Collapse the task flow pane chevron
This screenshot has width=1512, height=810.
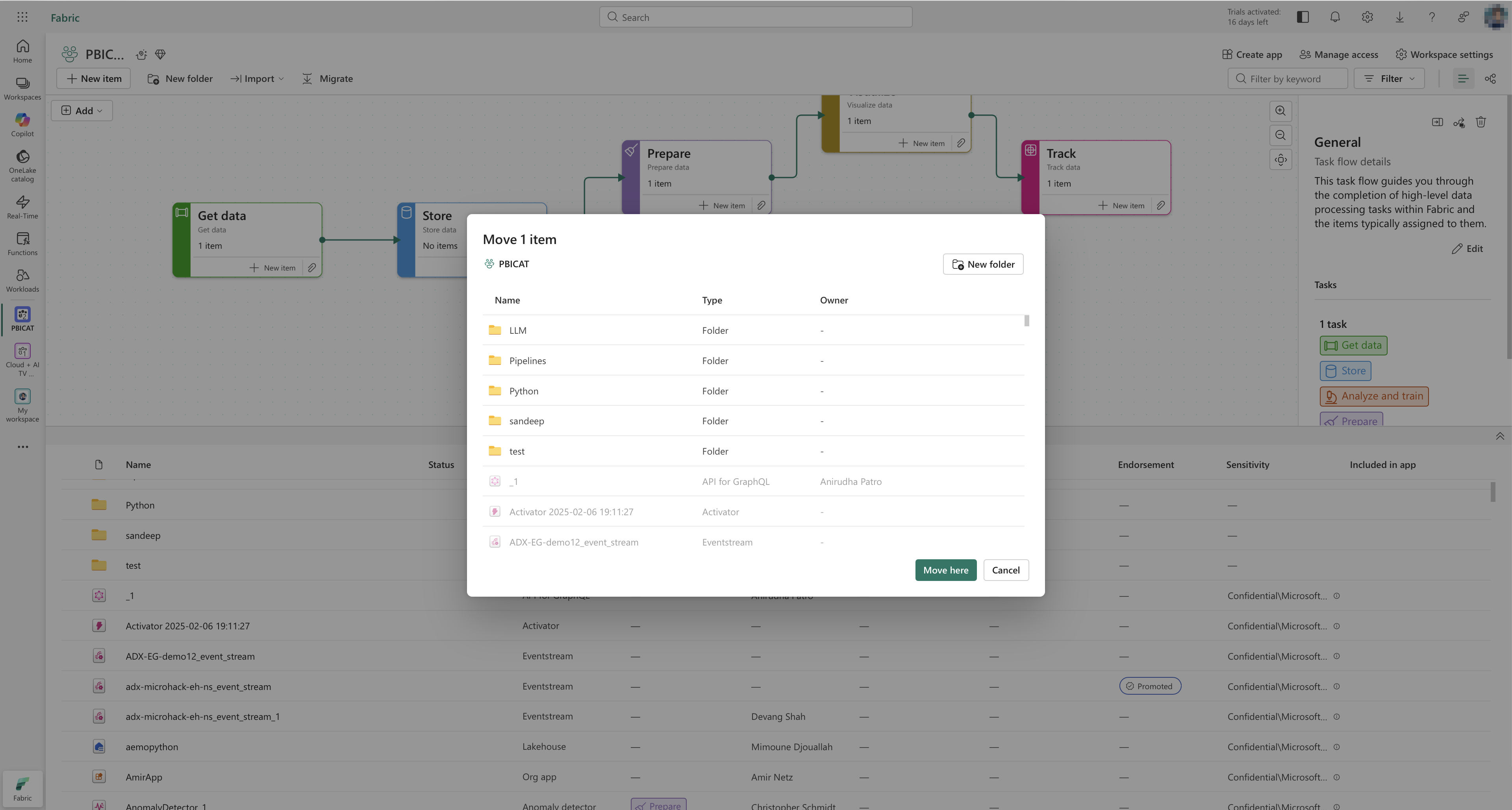tap(1499, 436)
